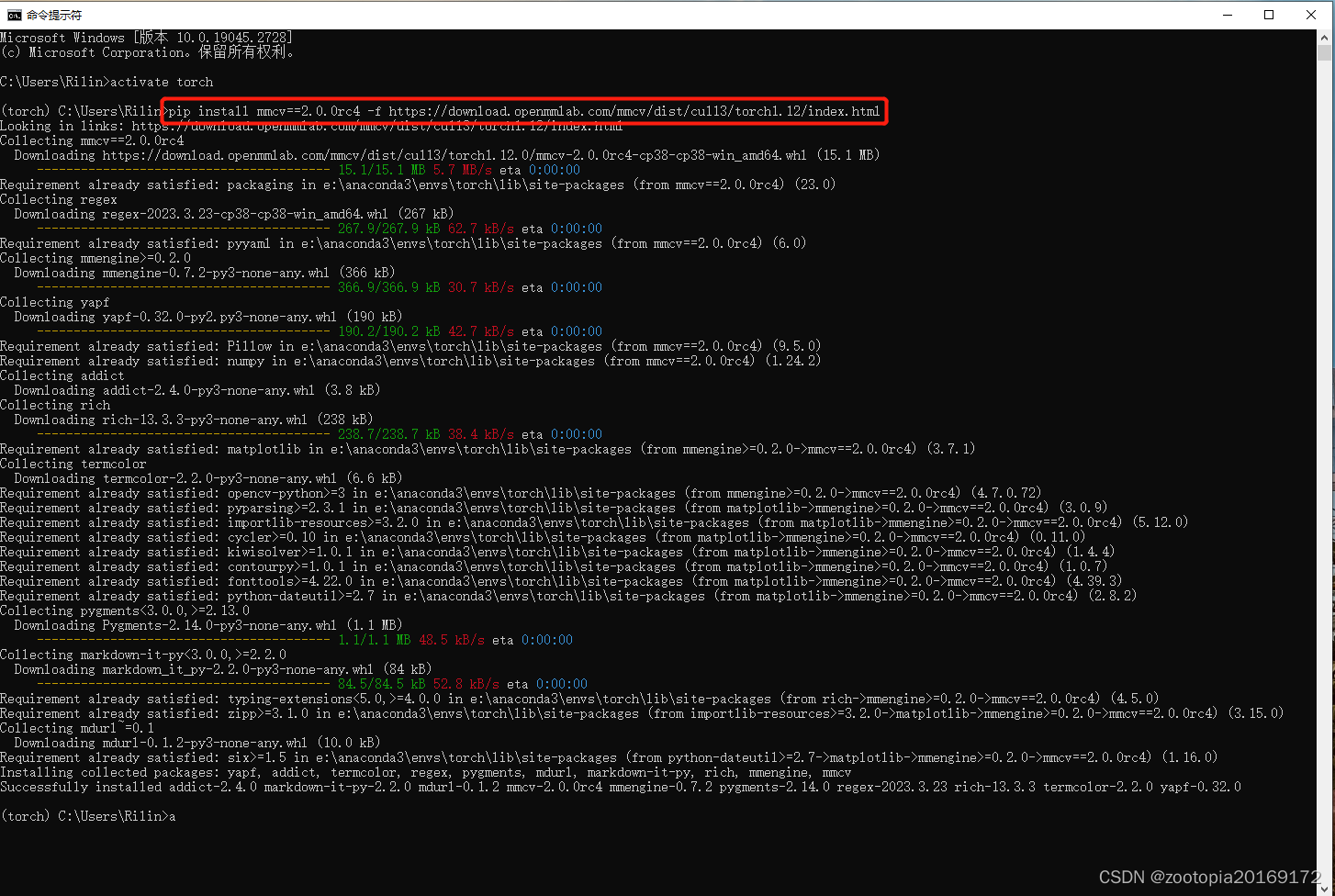Image resolution: width=1335 pixels, height=896 pixels.
Task: Click the '267.9/267.9 kB' progress line
Action: coord(320,229)
